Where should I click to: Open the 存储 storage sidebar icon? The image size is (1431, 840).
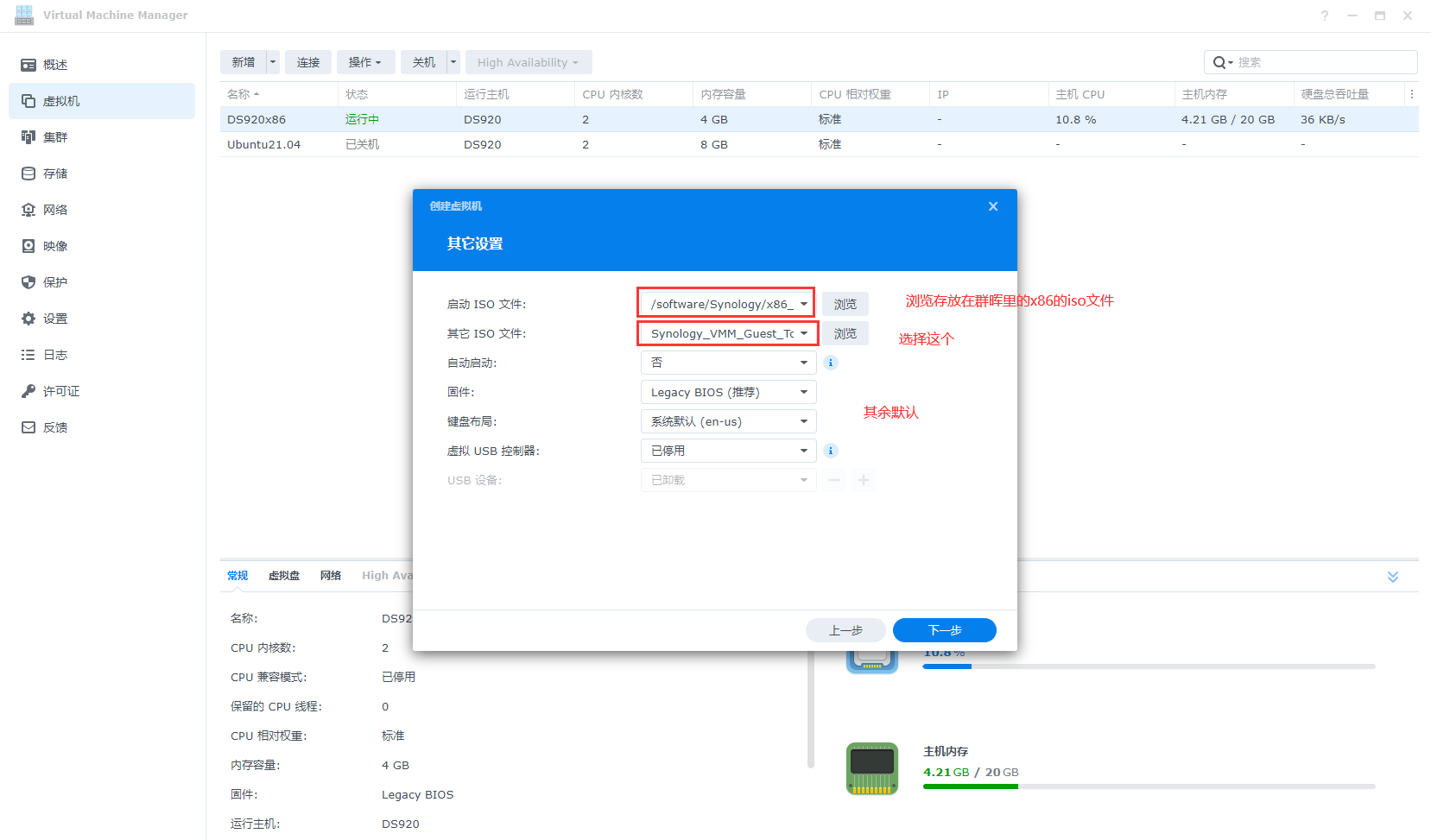click(28, 174)
